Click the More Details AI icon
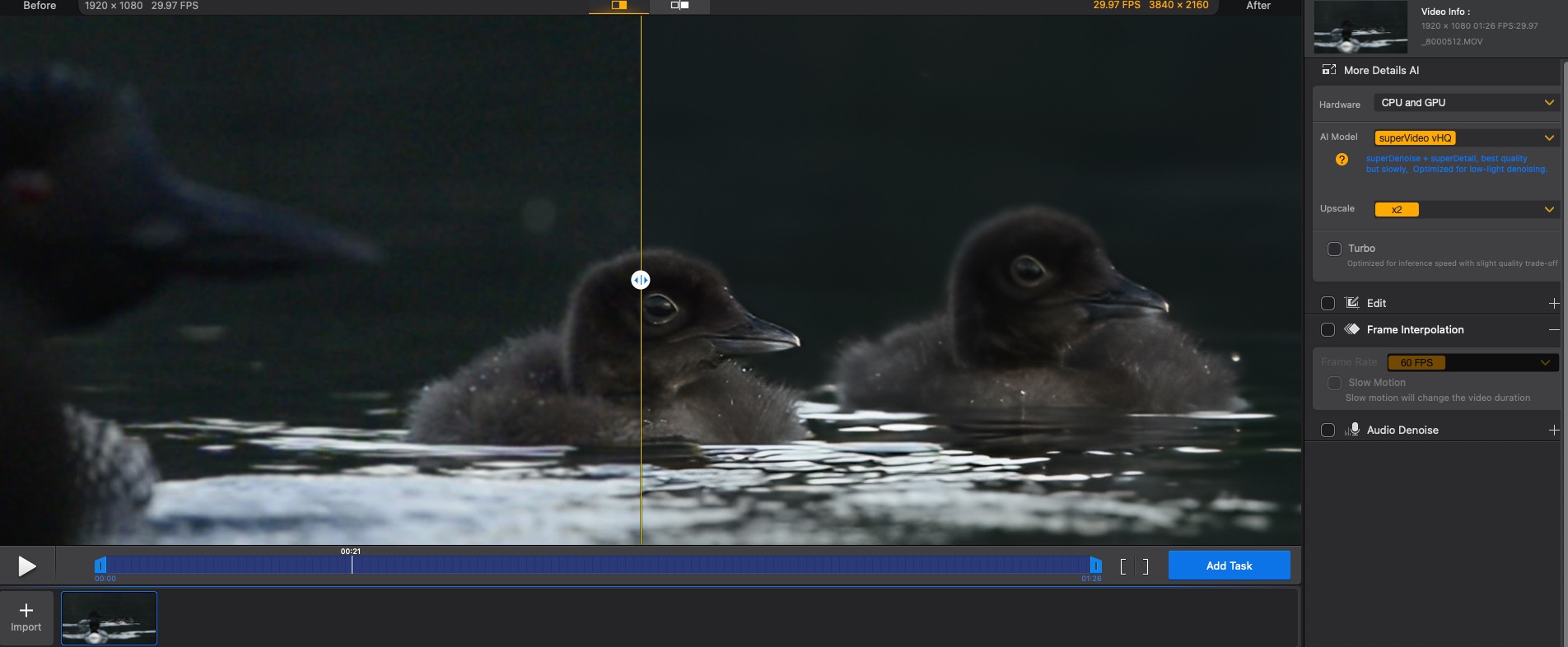Image resolution: width=1568 pixels, height=647 pixels. coord(1329,70)
